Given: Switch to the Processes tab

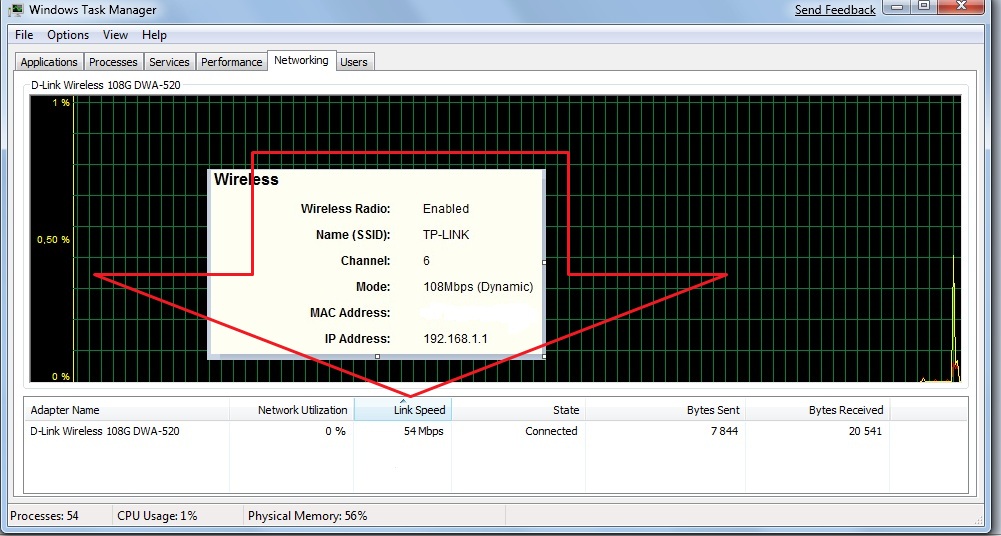Looking at the screenshot, I should (x=113, y=62).
